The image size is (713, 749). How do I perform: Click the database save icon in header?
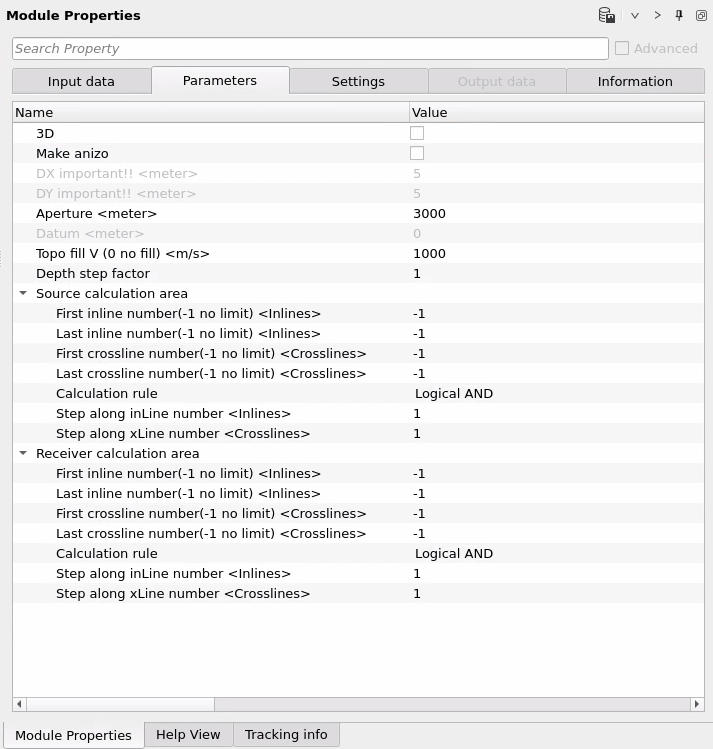pos(607,15)
